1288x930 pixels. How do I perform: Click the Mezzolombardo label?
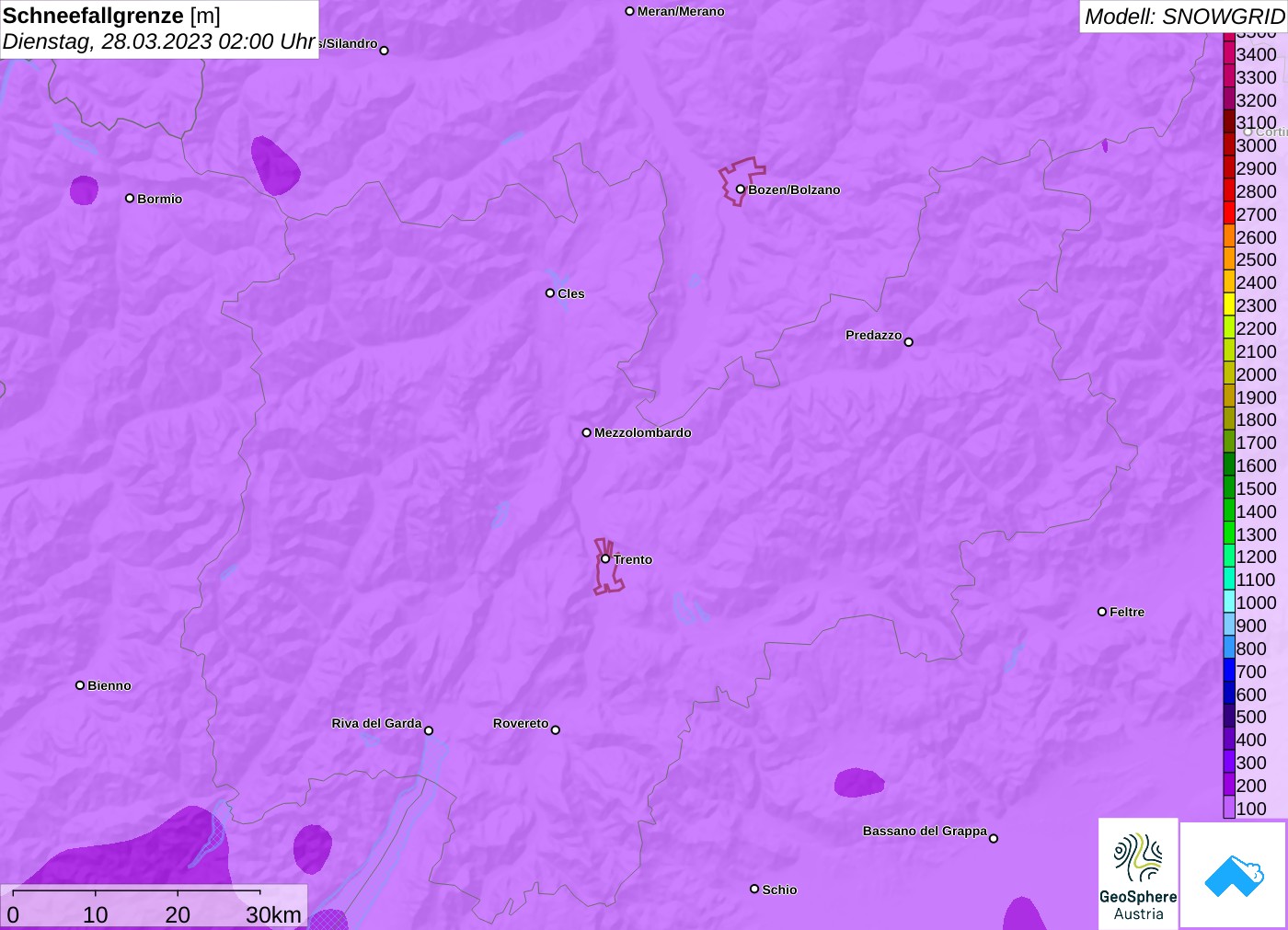click(x=643, y=432)
